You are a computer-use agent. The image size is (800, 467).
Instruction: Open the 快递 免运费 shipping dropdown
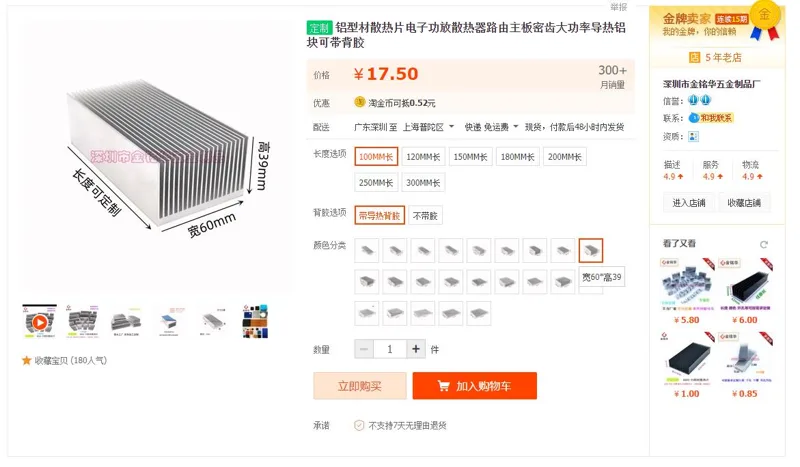click(491, 127)
